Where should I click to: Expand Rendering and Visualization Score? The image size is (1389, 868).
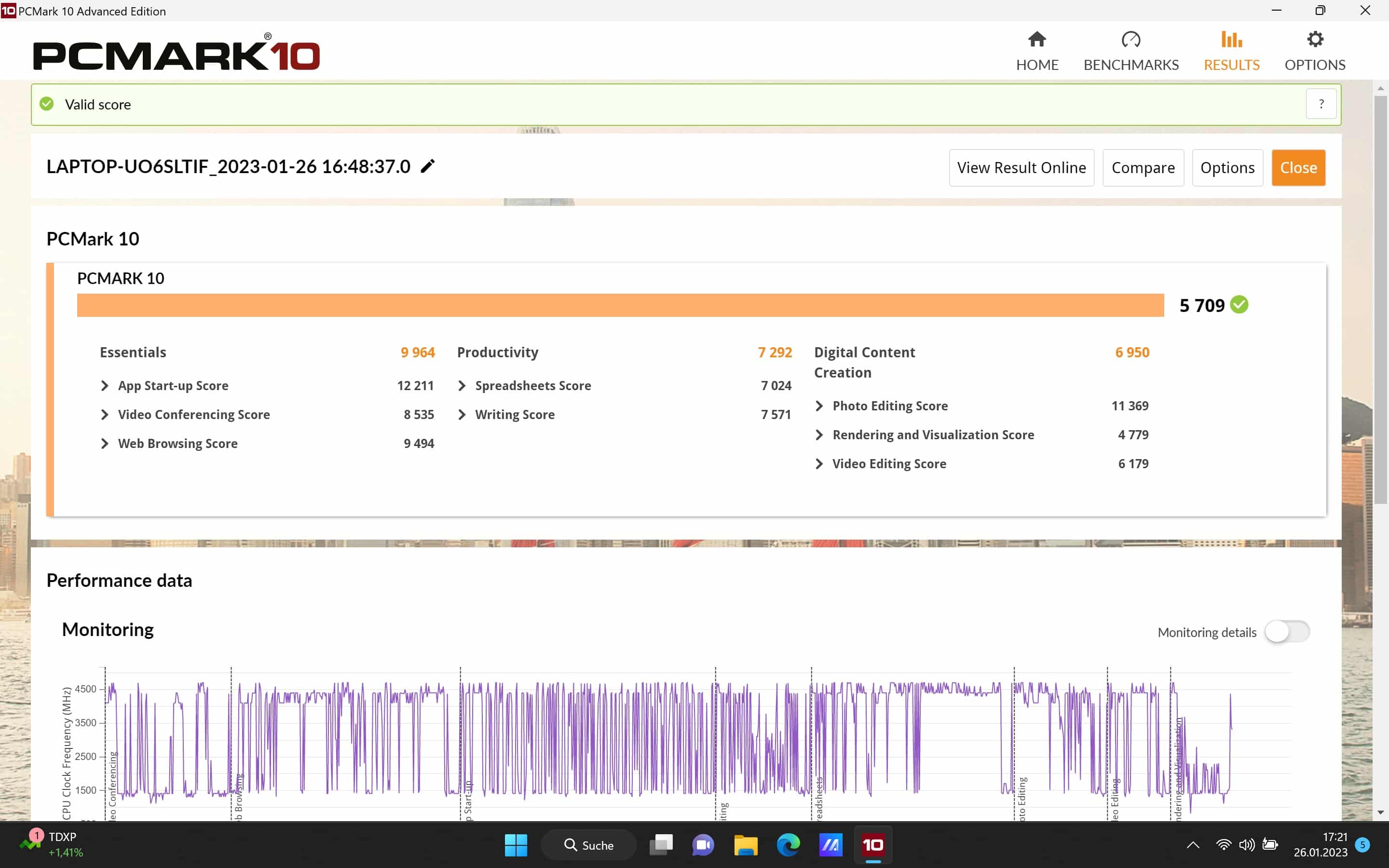[x=819, y=435]
